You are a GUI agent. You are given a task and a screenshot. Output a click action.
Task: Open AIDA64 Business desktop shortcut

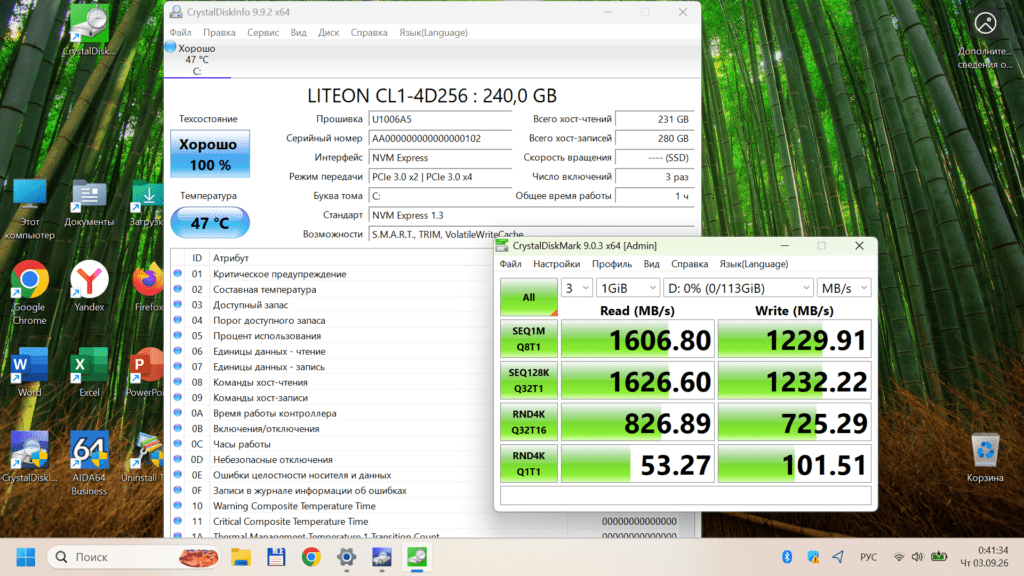tap(88, 463)
